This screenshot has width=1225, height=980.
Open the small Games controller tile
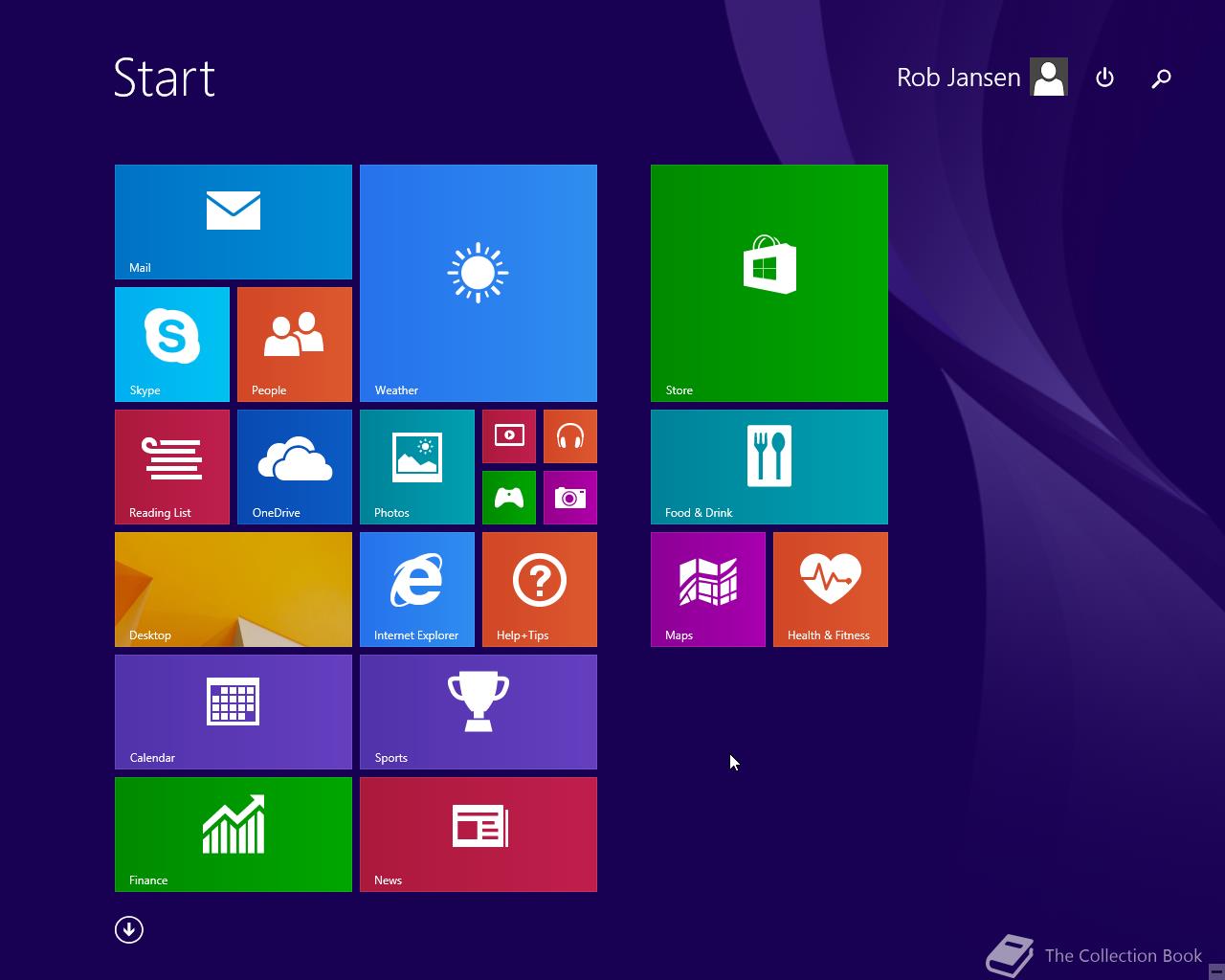coord(509,498)
